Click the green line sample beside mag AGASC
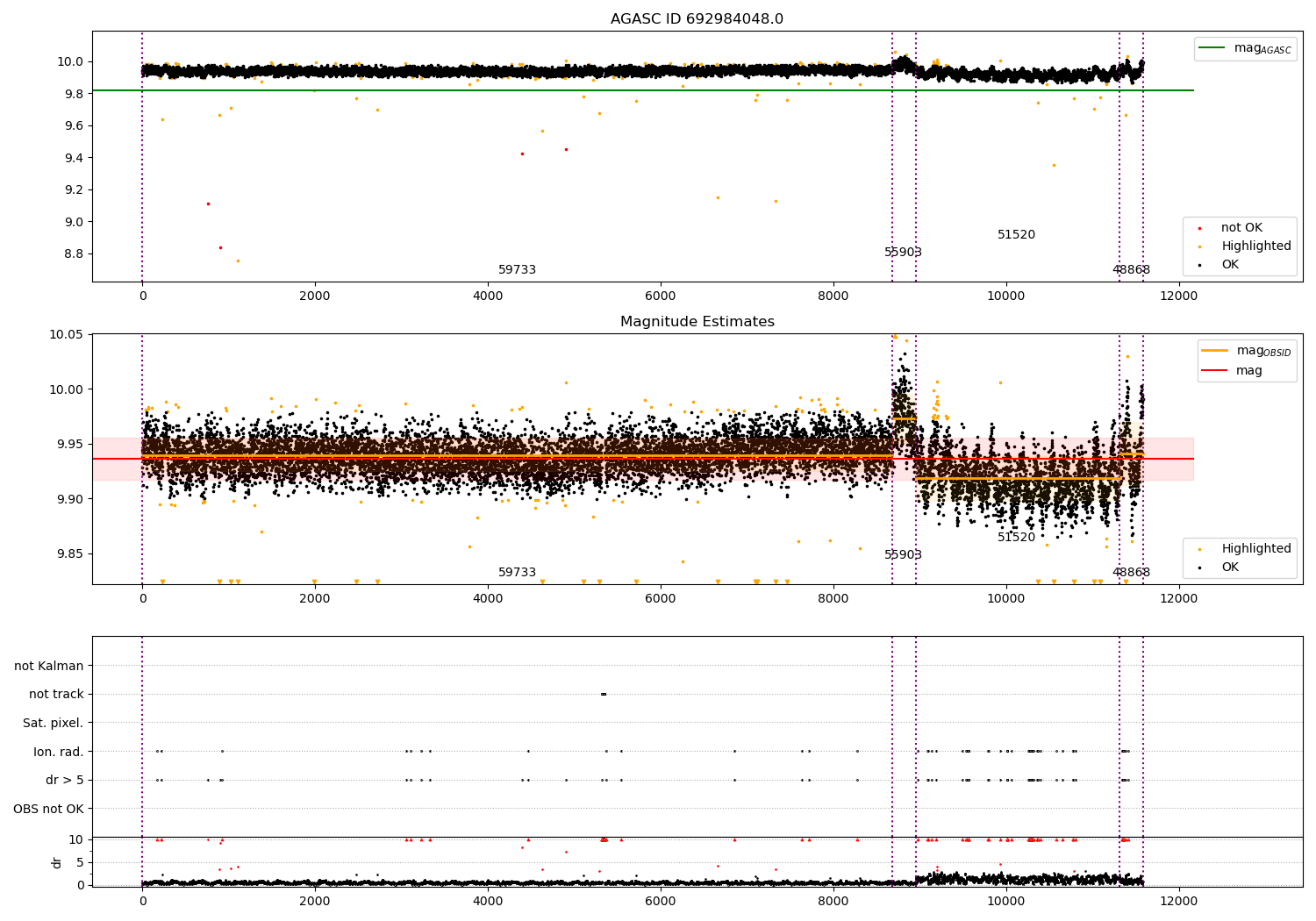The image size is (1316, 921). tap(1212, 48)
